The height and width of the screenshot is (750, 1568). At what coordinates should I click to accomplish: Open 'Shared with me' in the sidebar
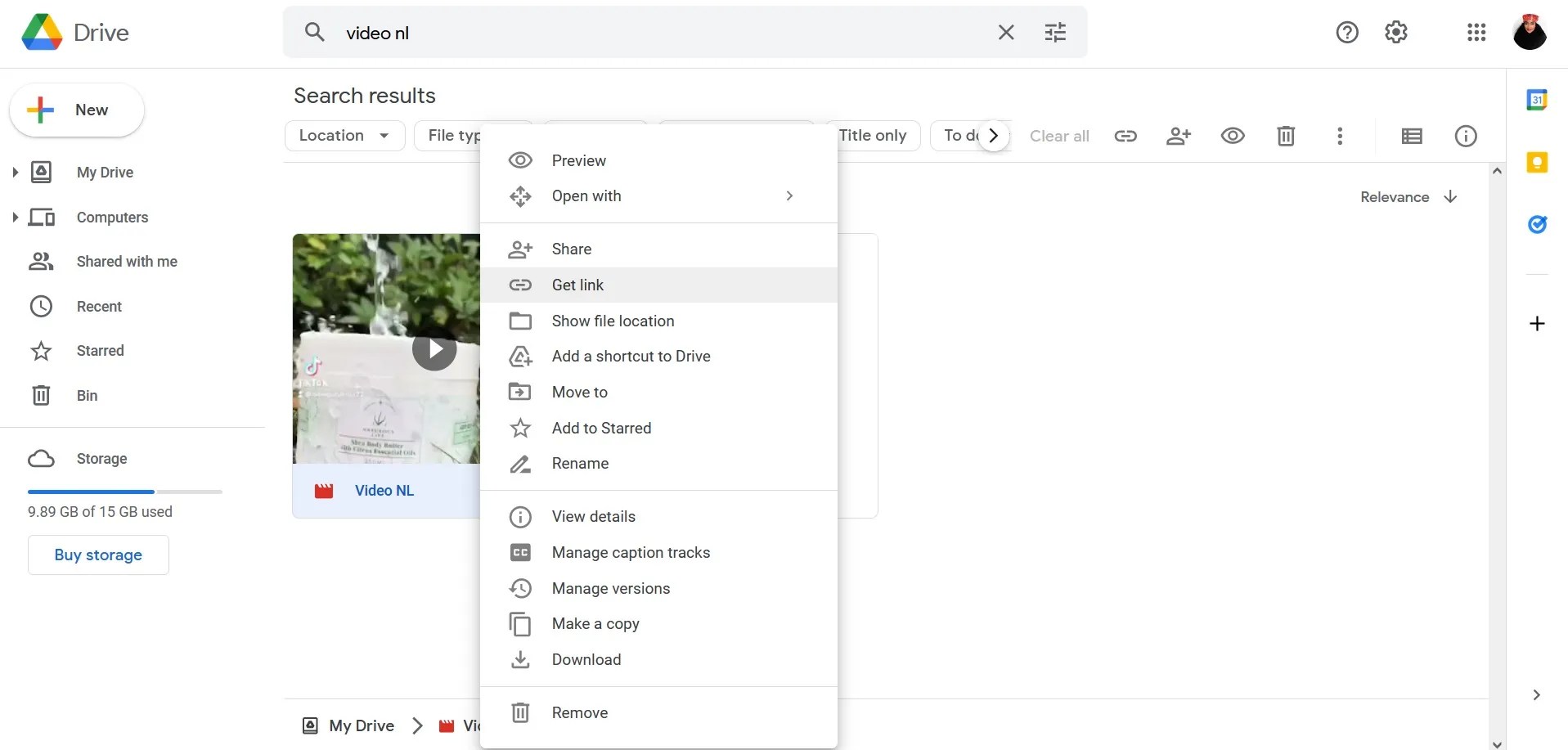(127, 261)
